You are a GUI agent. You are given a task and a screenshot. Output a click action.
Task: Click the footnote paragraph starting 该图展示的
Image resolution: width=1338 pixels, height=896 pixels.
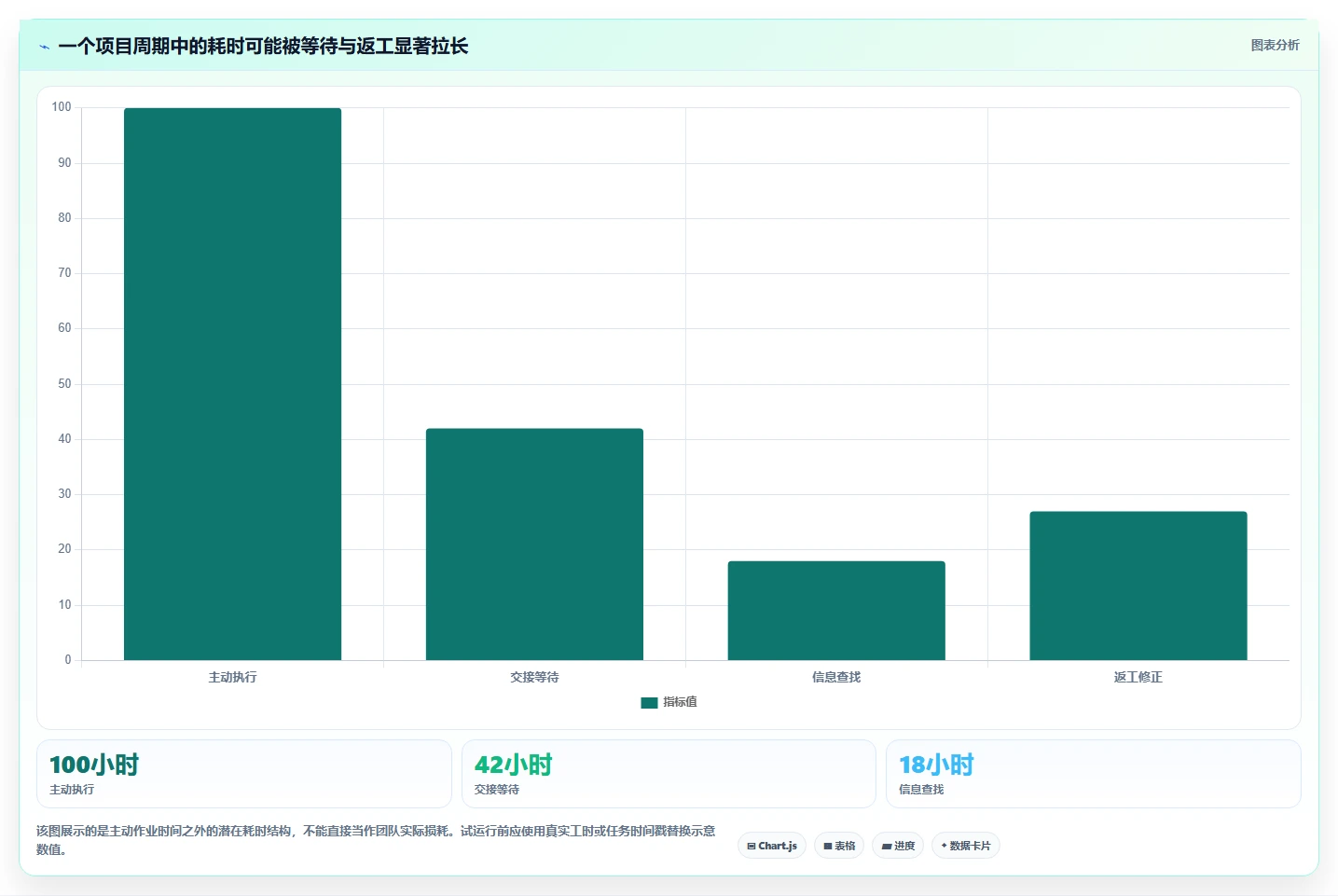click(x=376, y=840)
